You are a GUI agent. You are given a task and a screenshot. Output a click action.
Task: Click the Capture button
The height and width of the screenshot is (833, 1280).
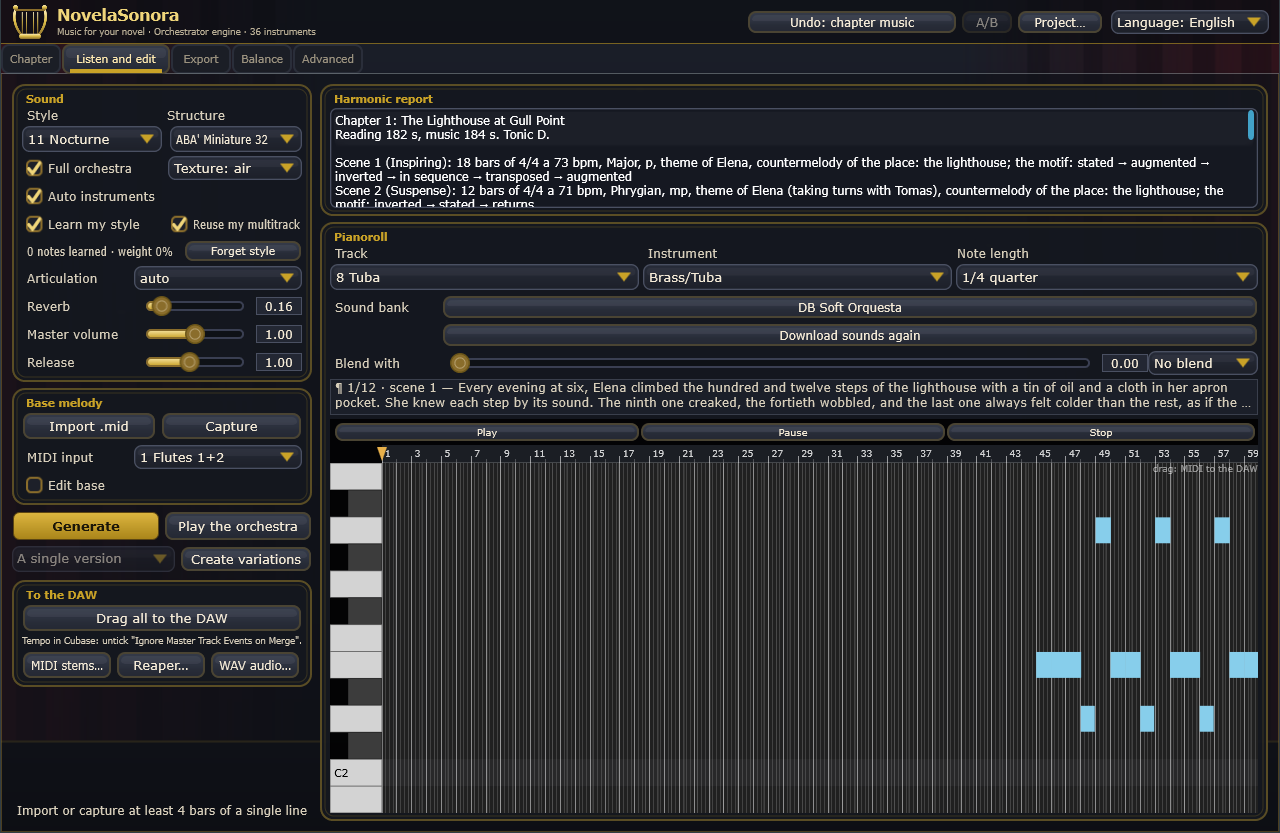click(232, 426)
